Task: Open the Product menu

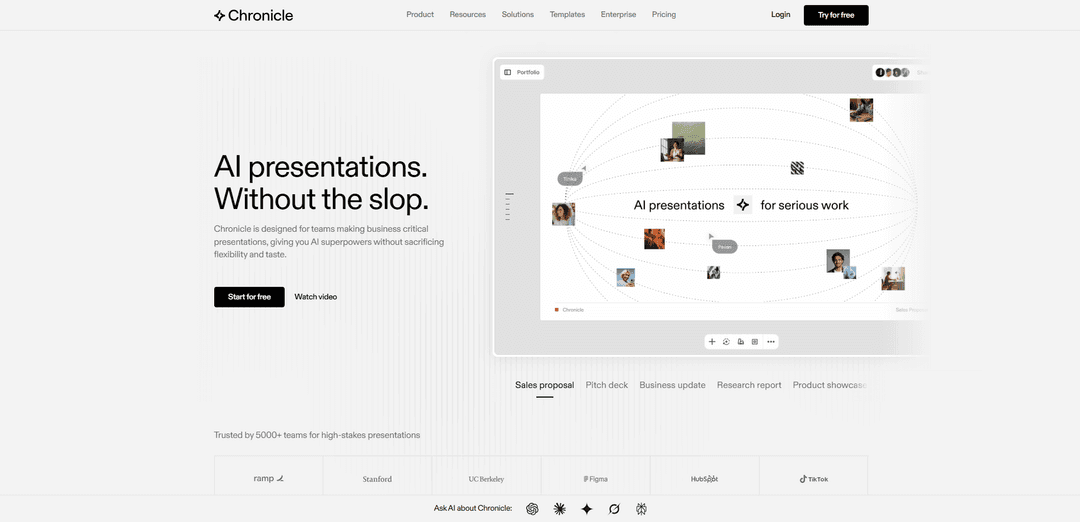Action: pyautogui.click(x=420, y=15)
